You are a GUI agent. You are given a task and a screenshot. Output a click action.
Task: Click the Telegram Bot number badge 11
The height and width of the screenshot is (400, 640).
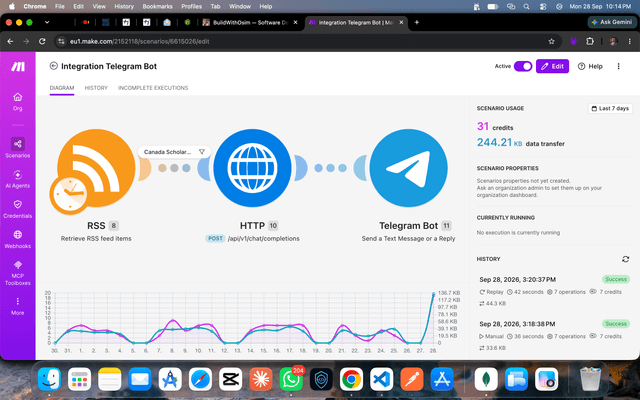tap(446, 226)
